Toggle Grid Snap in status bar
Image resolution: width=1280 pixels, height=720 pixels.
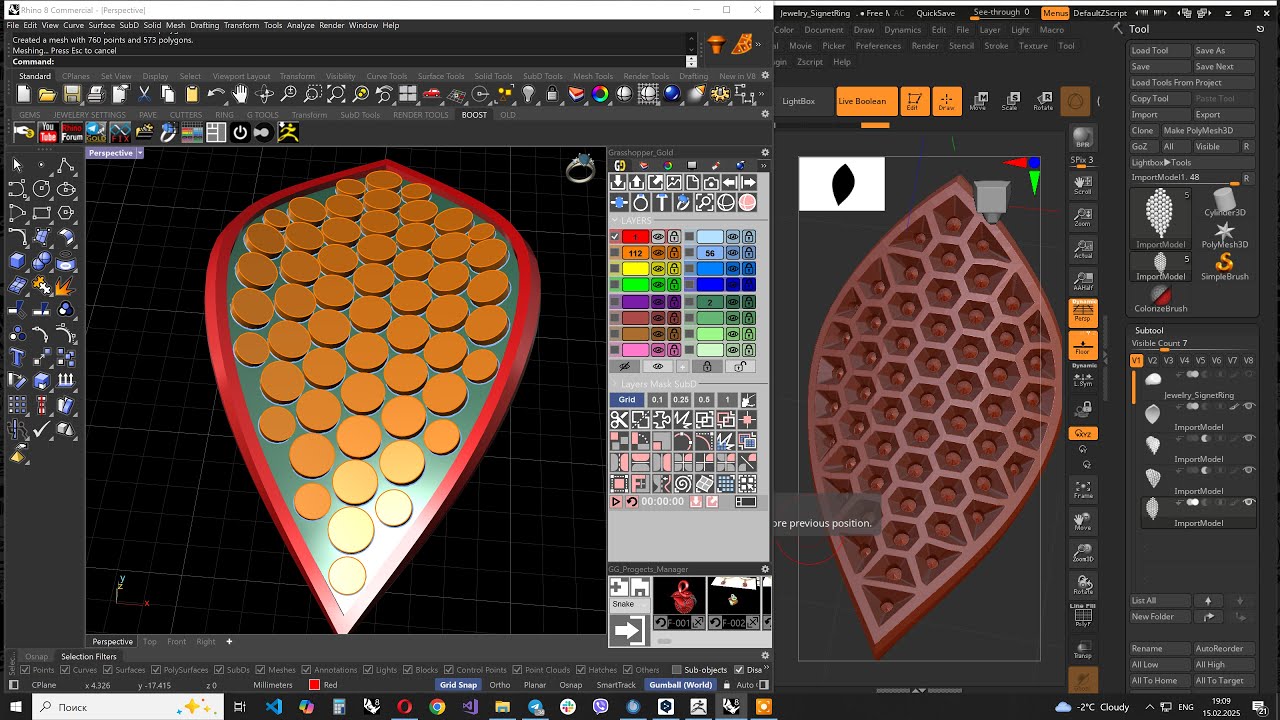459,685
